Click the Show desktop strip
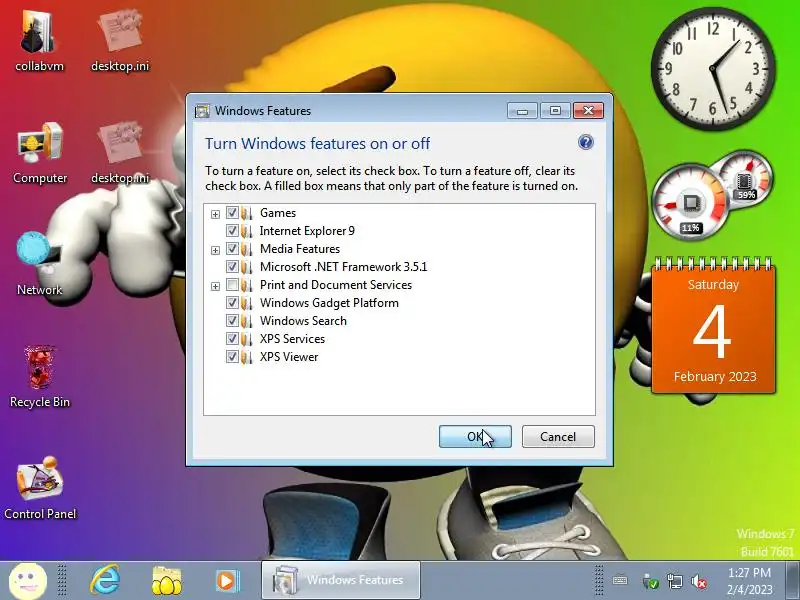Screen dimensions: 800x600 pyautogui.click(x=792, y=581)
